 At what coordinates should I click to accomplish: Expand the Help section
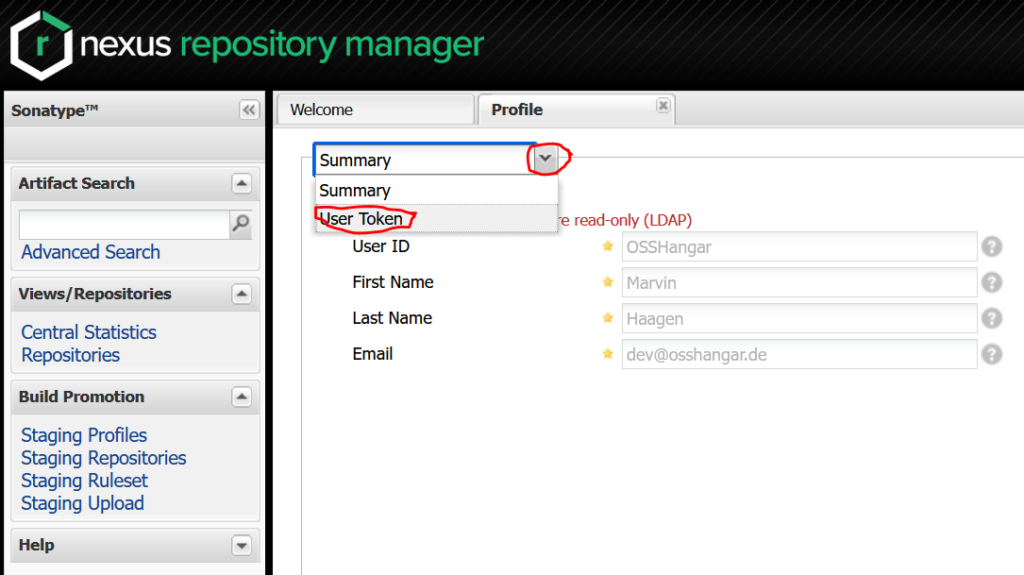(x=242, y=546)
